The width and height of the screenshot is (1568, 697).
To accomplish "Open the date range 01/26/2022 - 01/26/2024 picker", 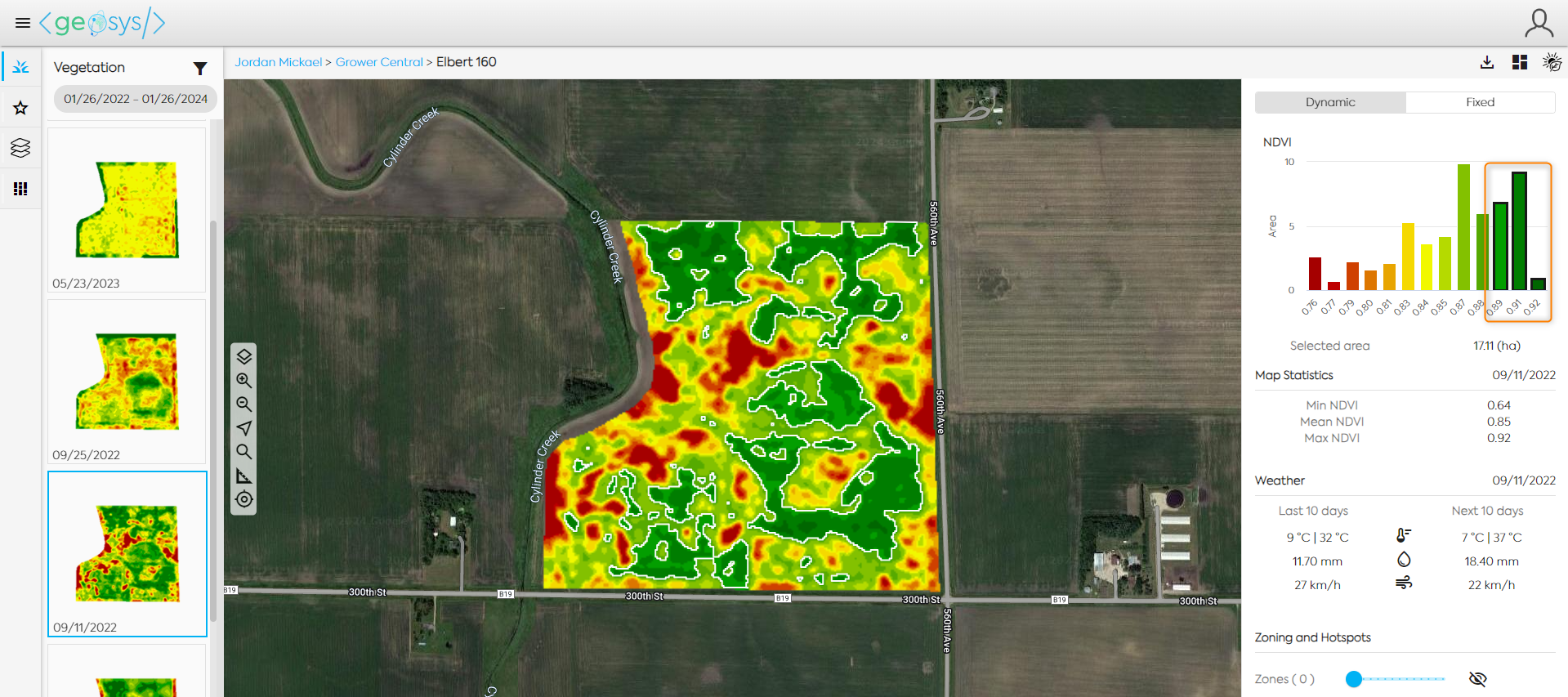I will pos(136,99).
